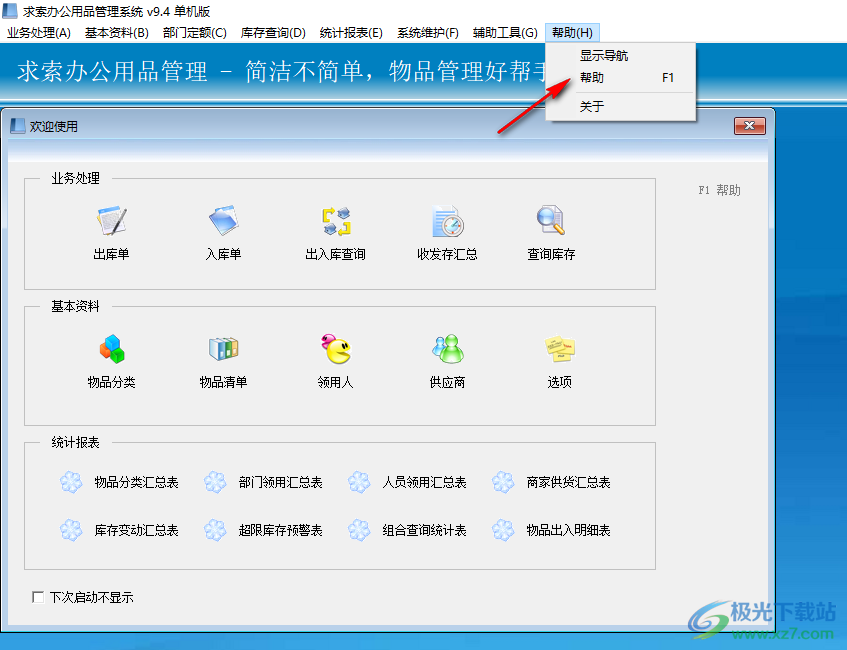Screen dimensions: 847x650
Task: Open the 物品出入明细表 report link
Action: coord(568,530)
